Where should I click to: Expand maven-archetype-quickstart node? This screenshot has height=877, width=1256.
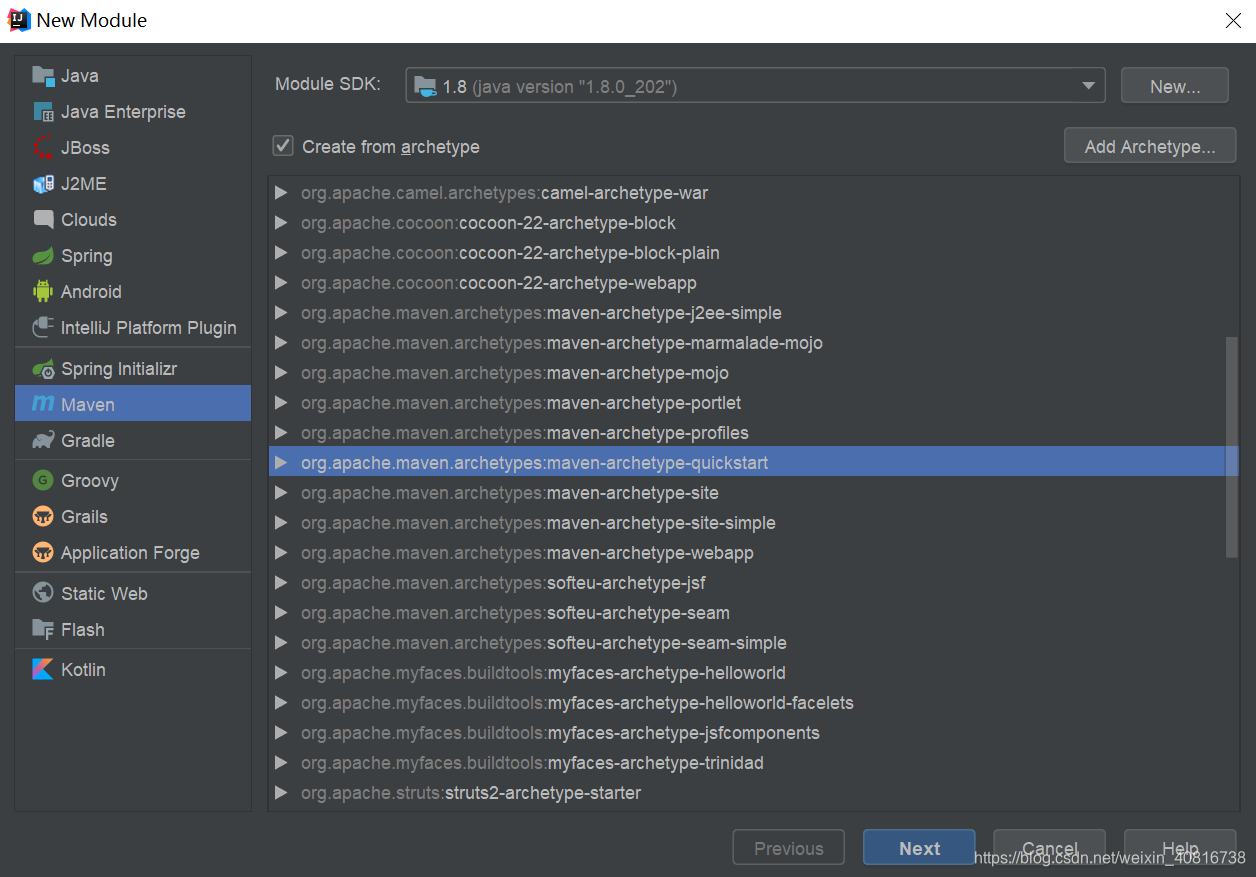(281, 463)
